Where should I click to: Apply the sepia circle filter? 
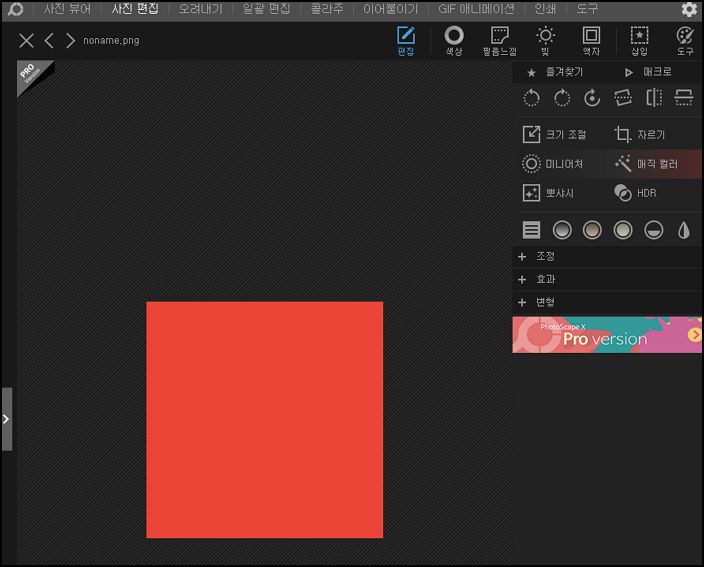point(592,230)
